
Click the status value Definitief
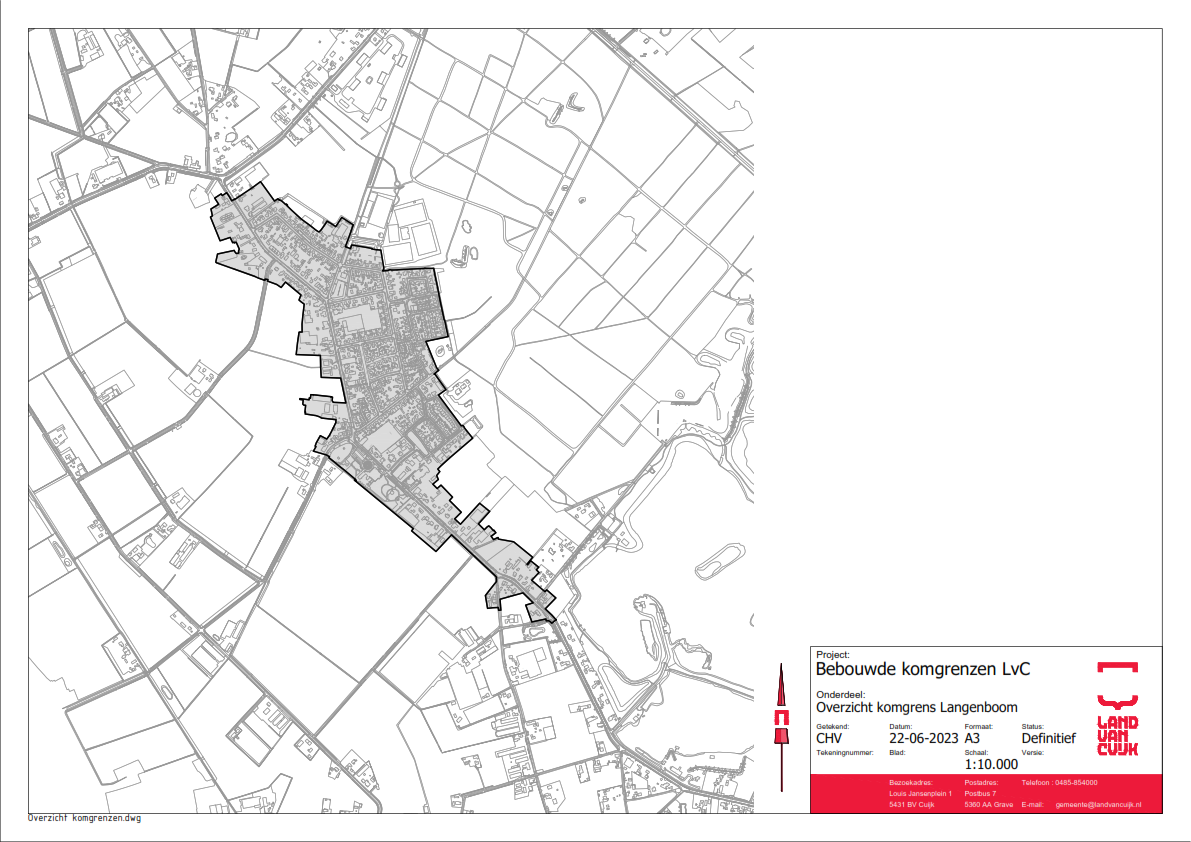(x=1048, y=739)
